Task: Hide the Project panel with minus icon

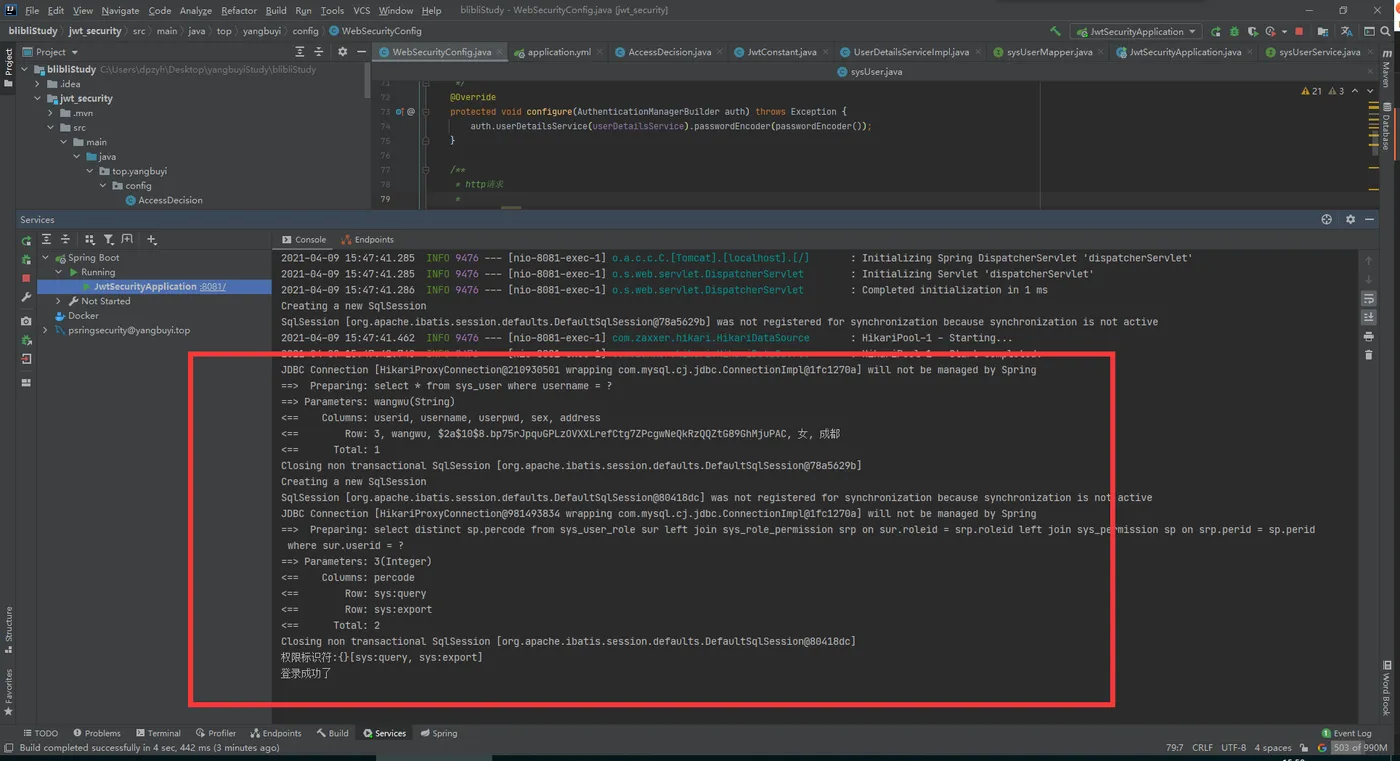Action: [x=360, y=52]
